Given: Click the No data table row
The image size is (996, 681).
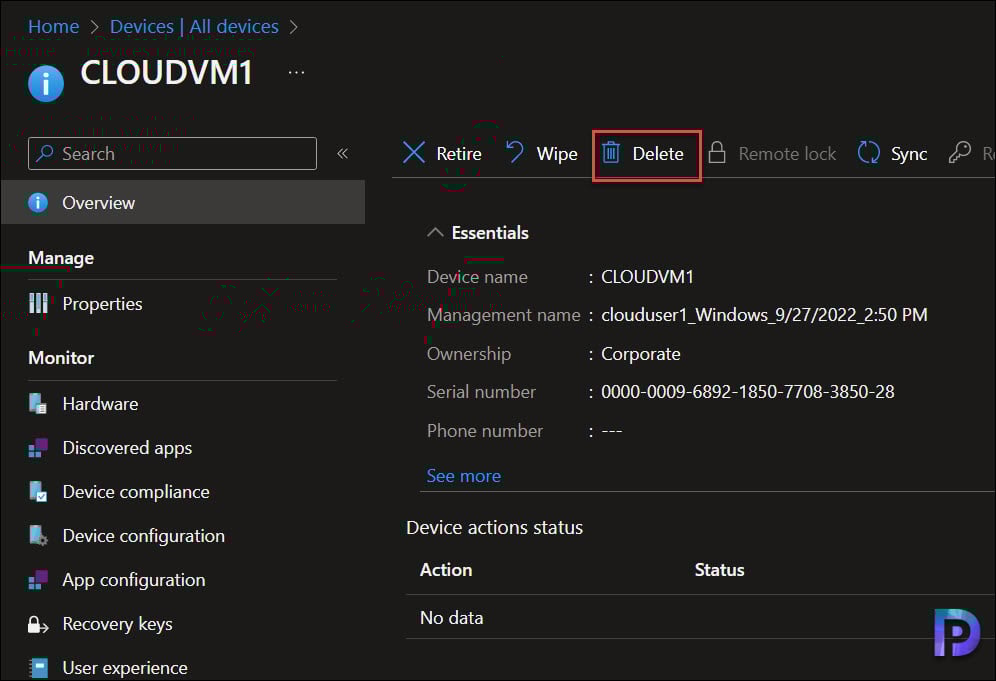Looking at the screenshot, I should coord(700,617).
